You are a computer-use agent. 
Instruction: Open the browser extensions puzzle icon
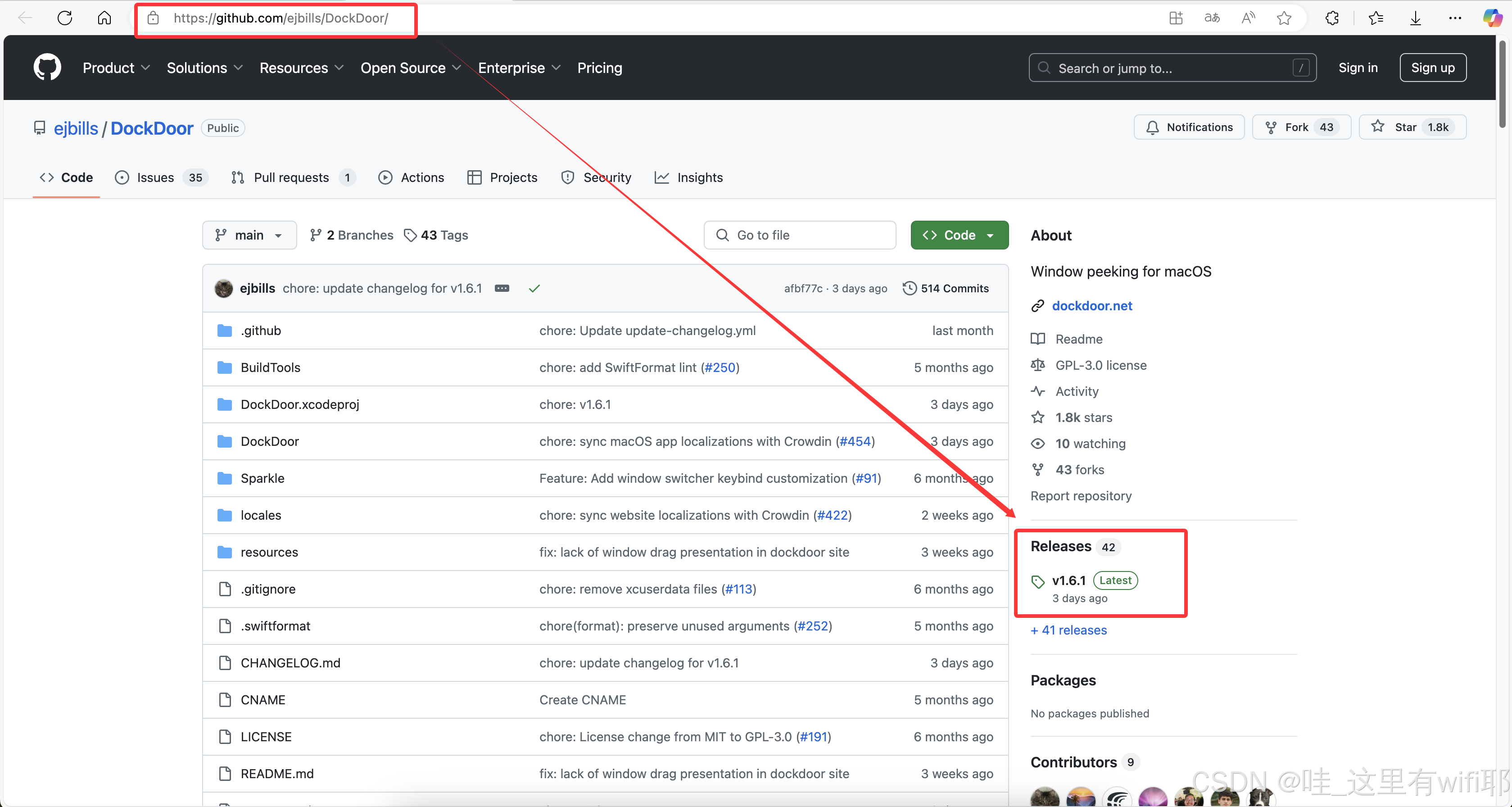click(x=1332, y=18)
